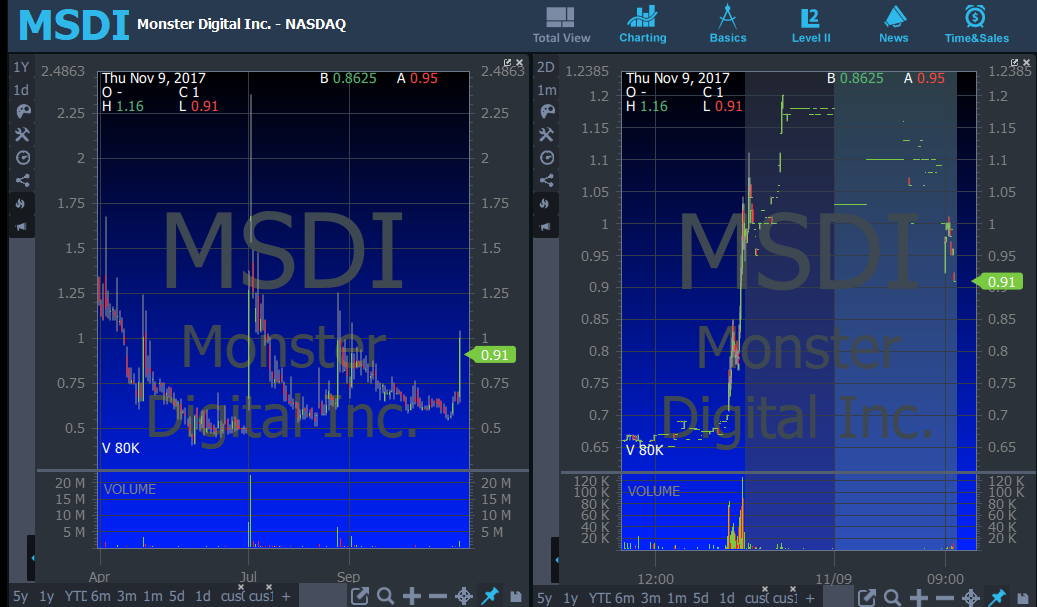Image resolution: width=1037 pixels, height=607 pixels.
Task: Set the left chart to YTD timeframe
Action: click(75, 596)
